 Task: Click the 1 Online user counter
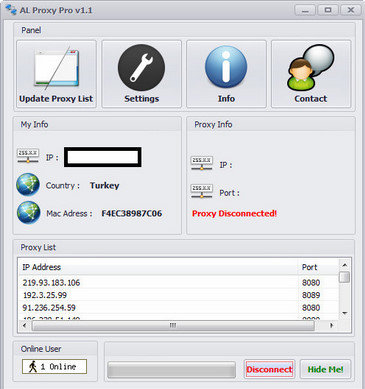tap(54, 367)
